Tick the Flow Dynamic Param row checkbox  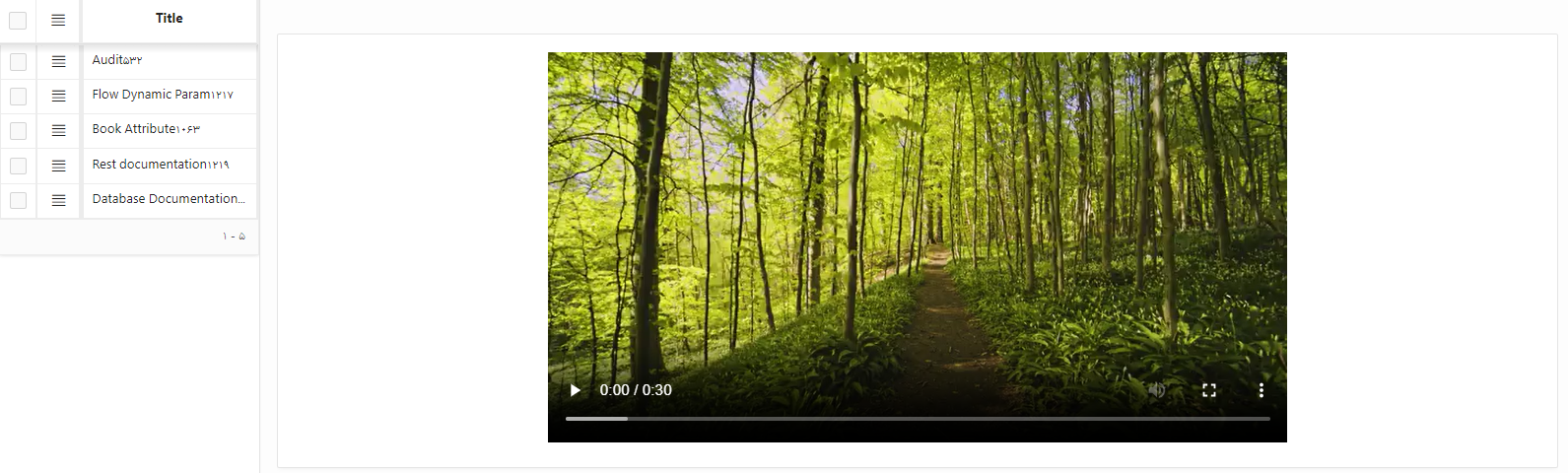pyautogui.click(x=18, y=96)
